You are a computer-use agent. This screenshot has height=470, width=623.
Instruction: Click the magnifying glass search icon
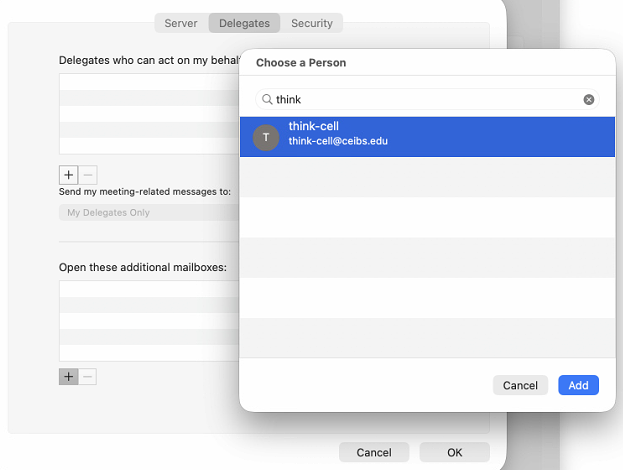pos(267,100)
